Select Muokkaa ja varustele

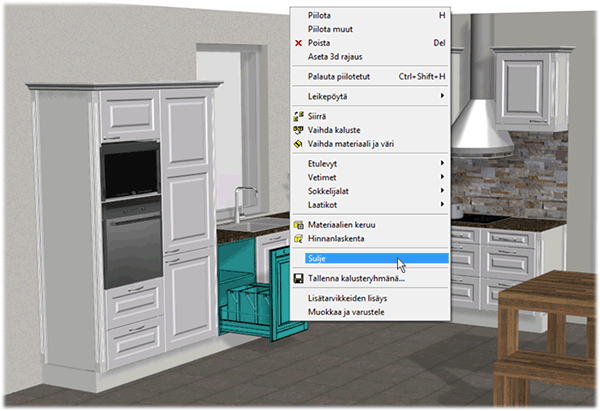346,313
